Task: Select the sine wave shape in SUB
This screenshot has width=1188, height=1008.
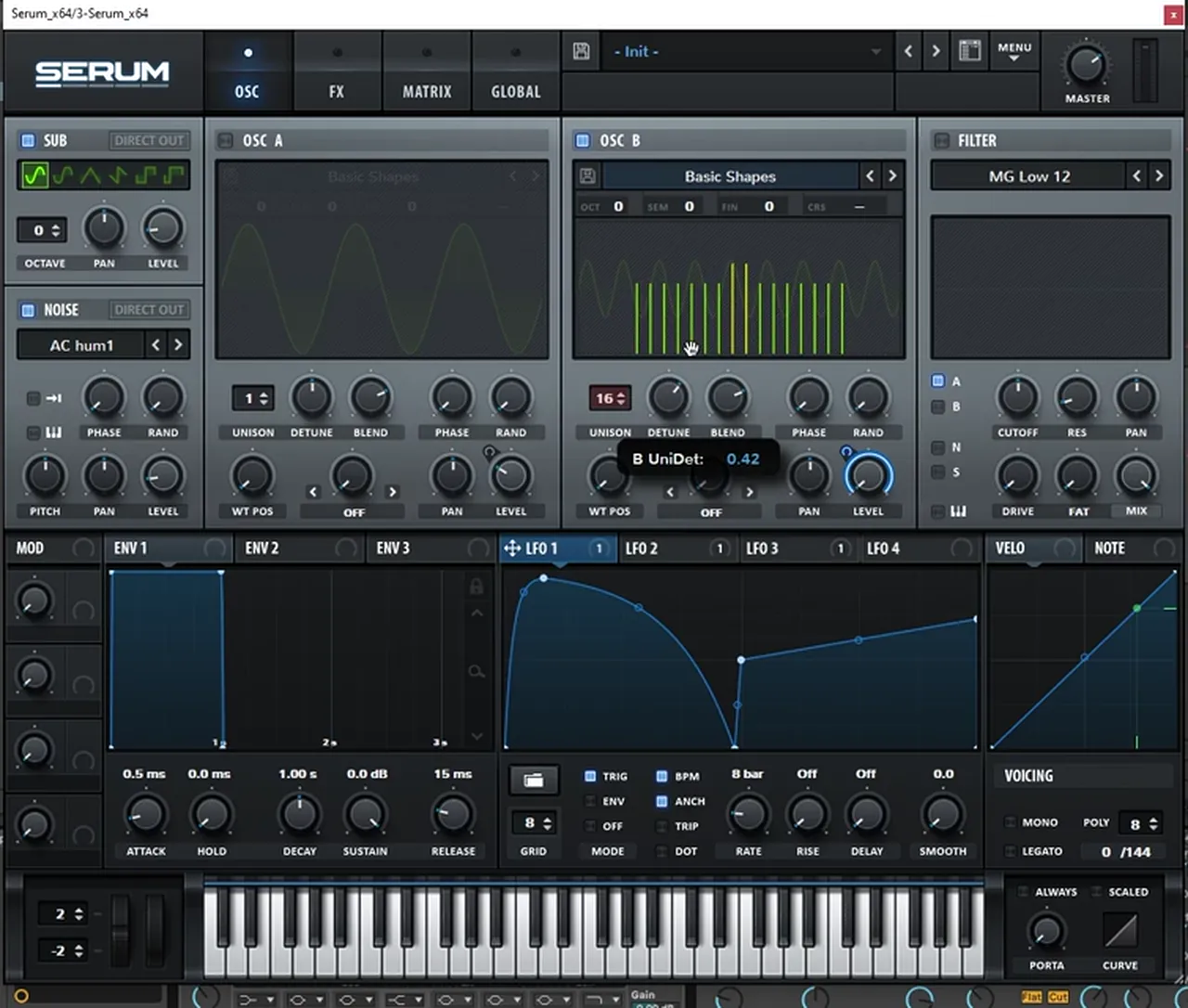Action: coord(35,174)
